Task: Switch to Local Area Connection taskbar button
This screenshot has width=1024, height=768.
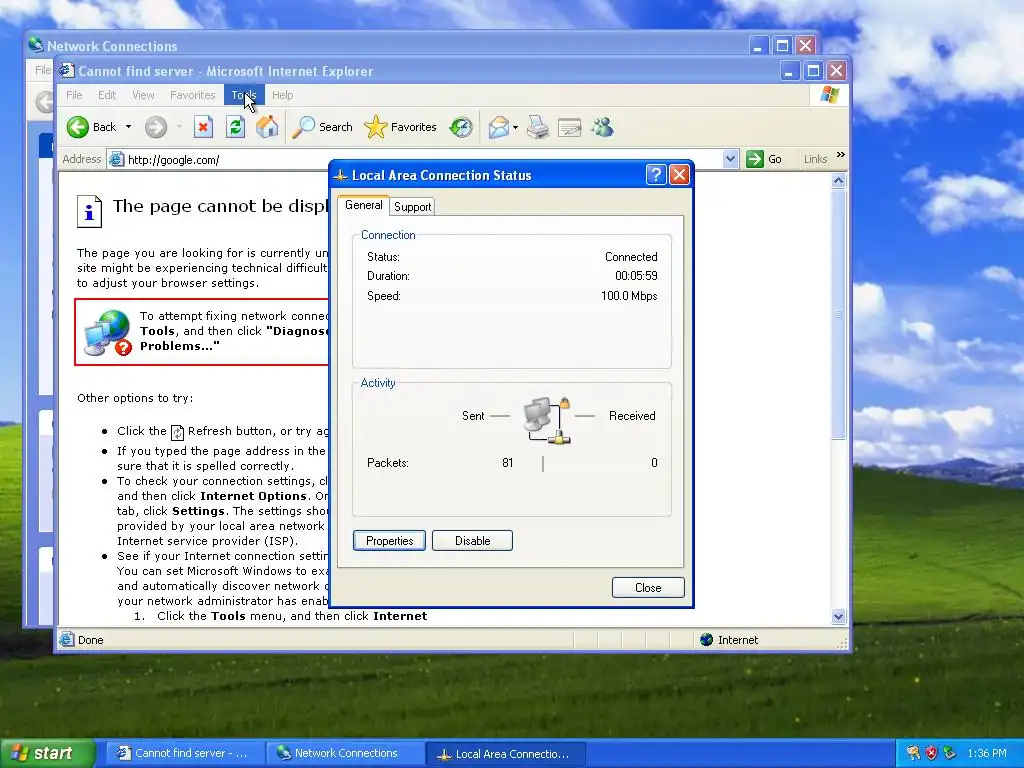Action: coord(505,754)
